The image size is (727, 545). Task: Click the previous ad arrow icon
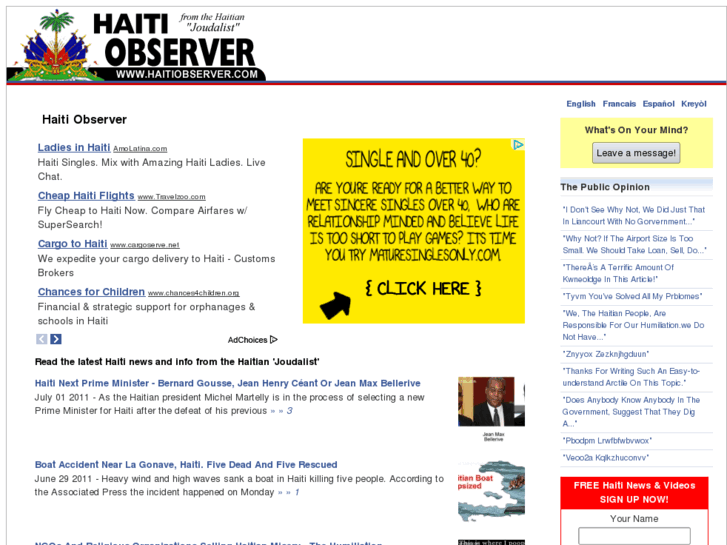(x=42, y=339)
